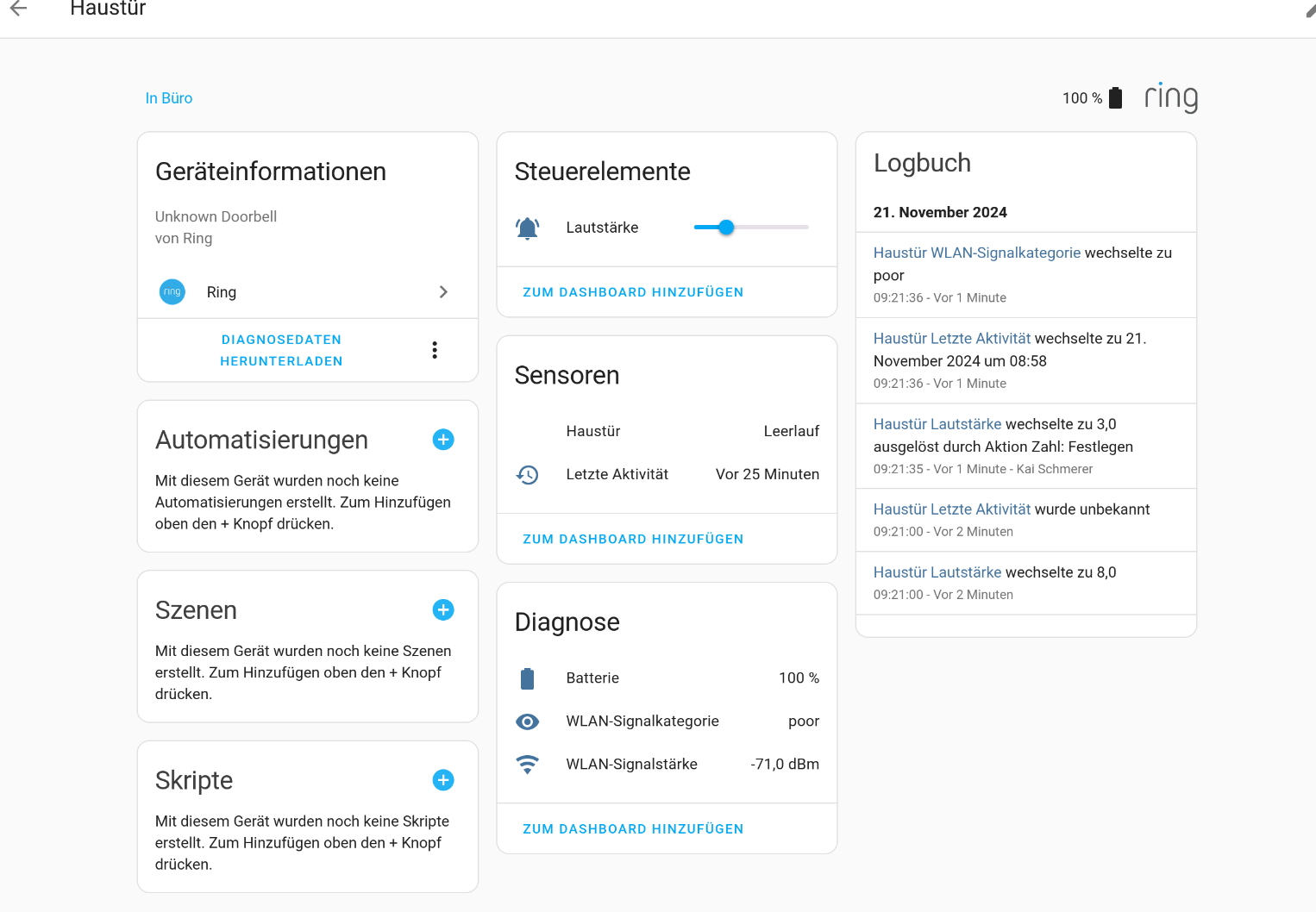
Task: Click Diagnosedaten herunterladen button
Action: (x=281, y=350)
